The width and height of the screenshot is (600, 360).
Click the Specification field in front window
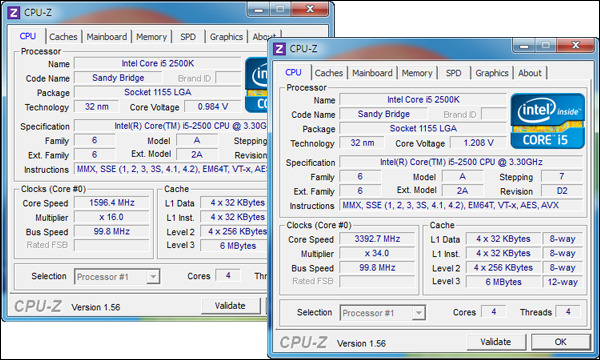461,162
